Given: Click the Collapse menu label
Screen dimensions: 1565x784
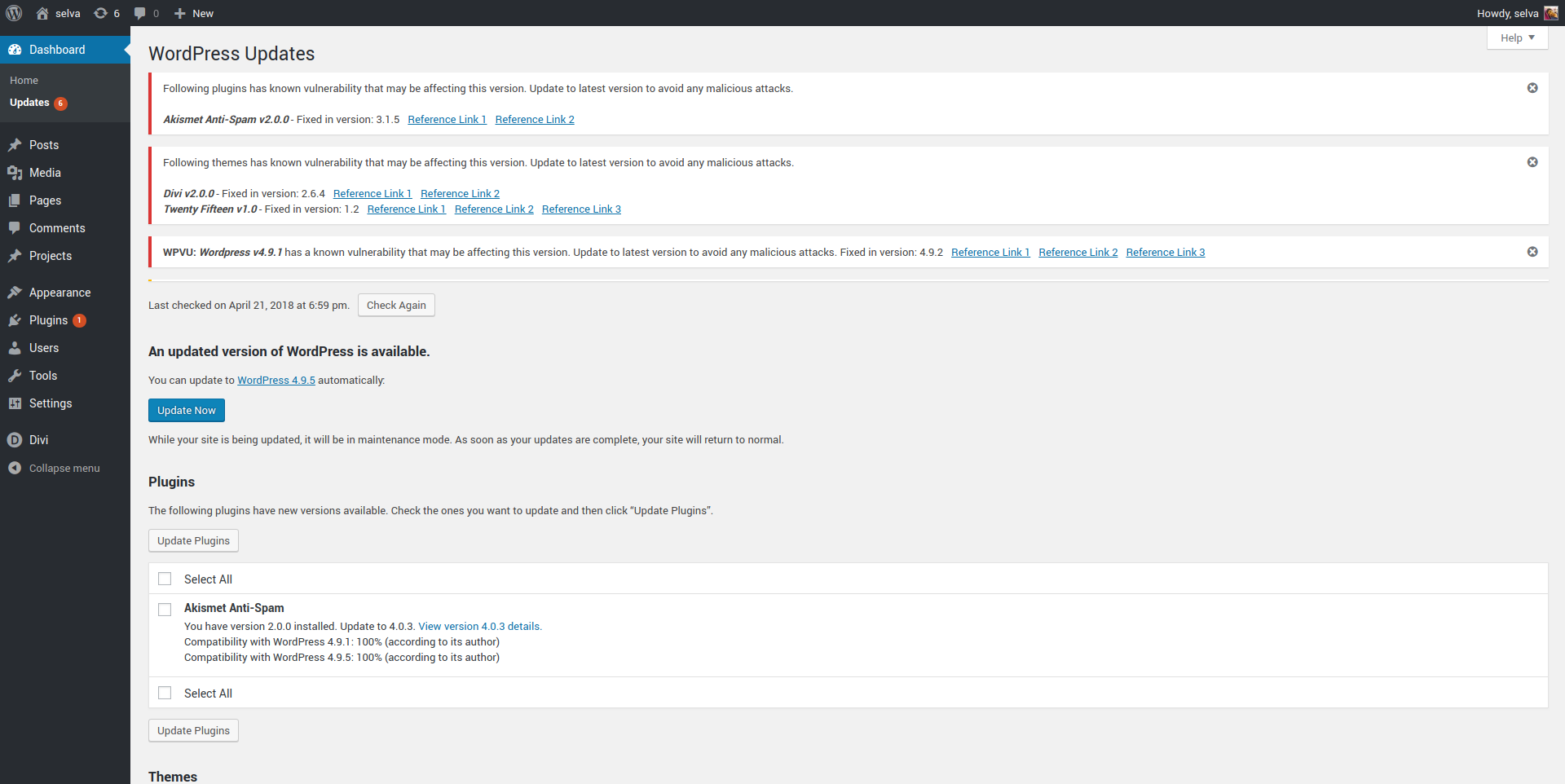Looking at the screenshot, I should 64,468.
